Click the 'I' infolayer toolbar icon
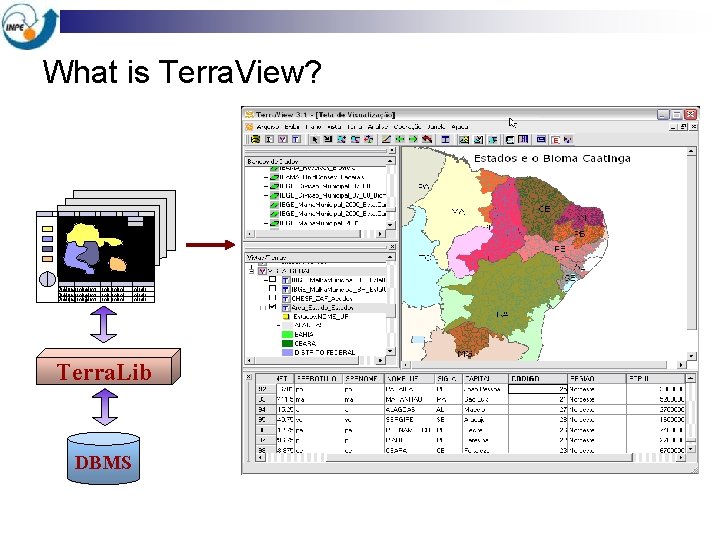Screen dimensions: 720x540 pos(269,139)
